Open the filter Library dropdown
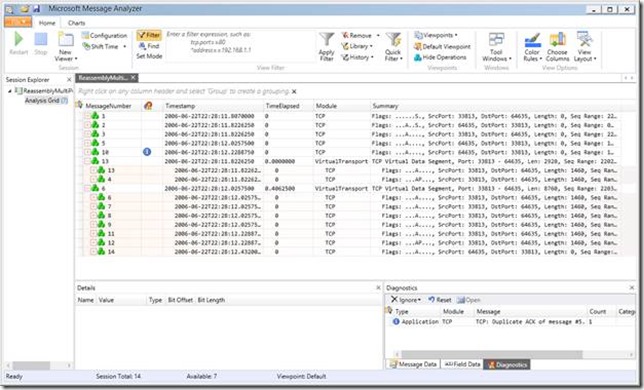Screen dimensions: 644x390 [x=357, y=46]
